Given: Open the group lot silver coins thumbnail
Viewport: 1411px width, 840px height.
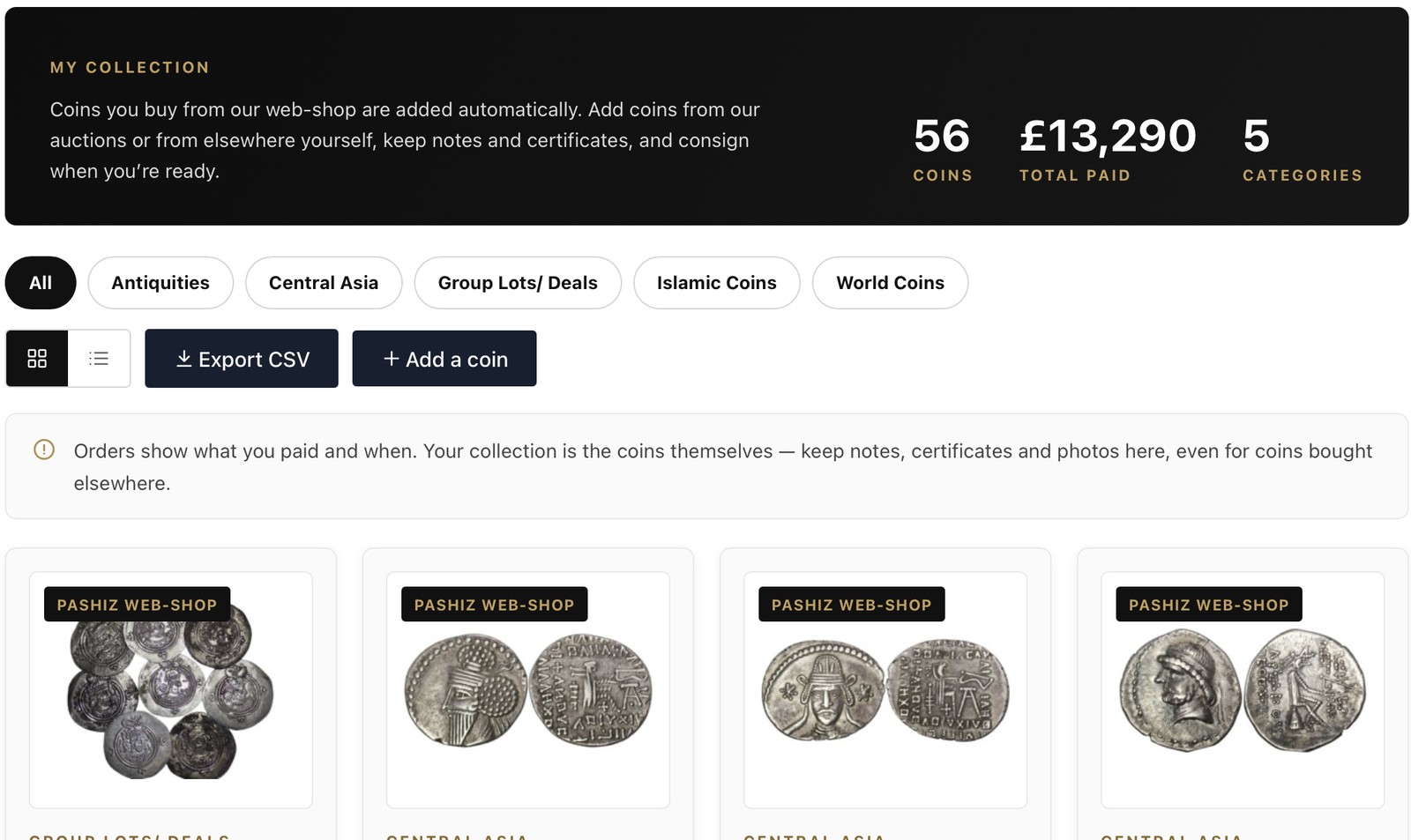Looking at the screenshot, I should coord(171,690).
